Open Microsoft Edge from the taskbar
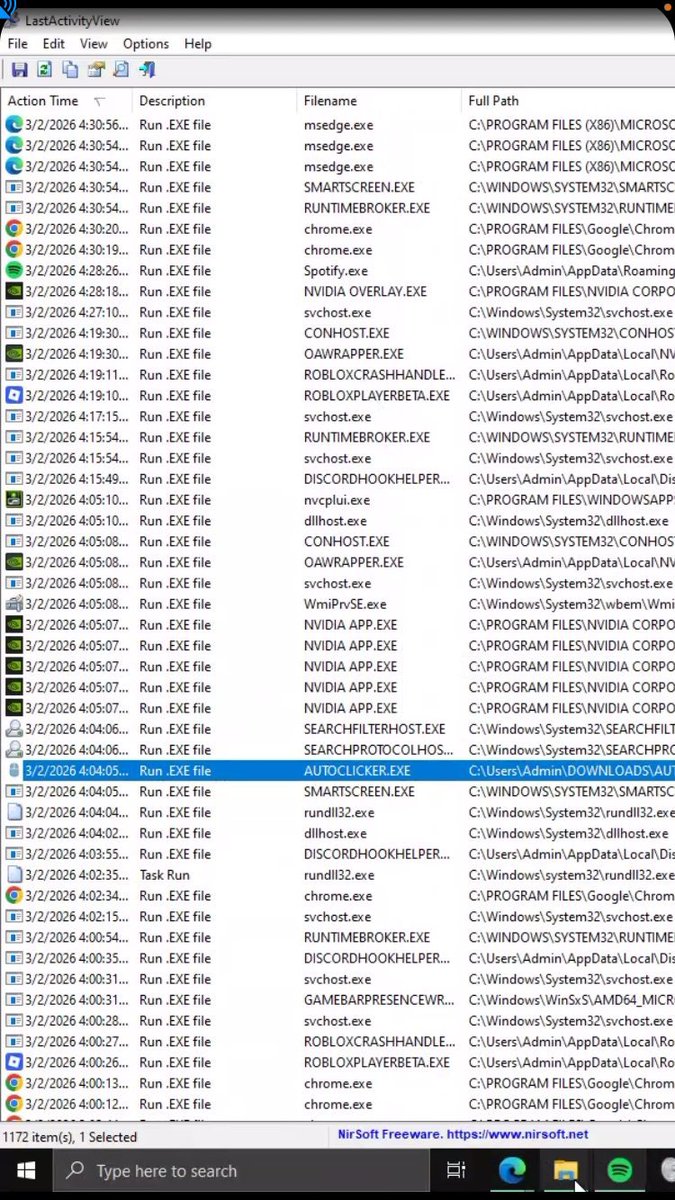Viewport: 675px width, 1200px height. tap(512, 1171)
